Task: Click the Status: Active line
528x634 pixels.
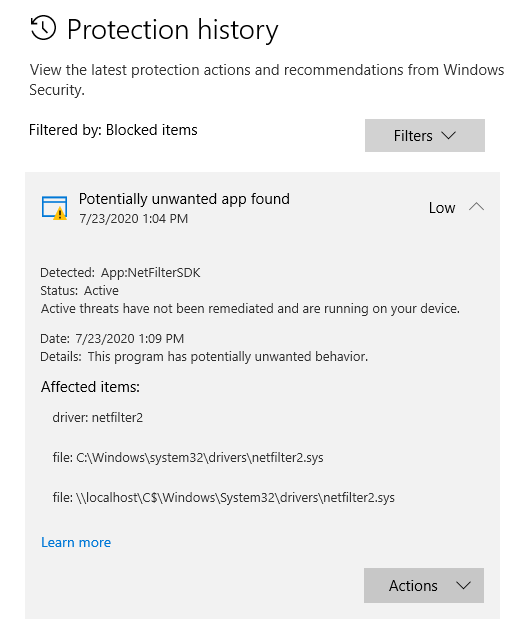Action: click(x=79, y=290)
